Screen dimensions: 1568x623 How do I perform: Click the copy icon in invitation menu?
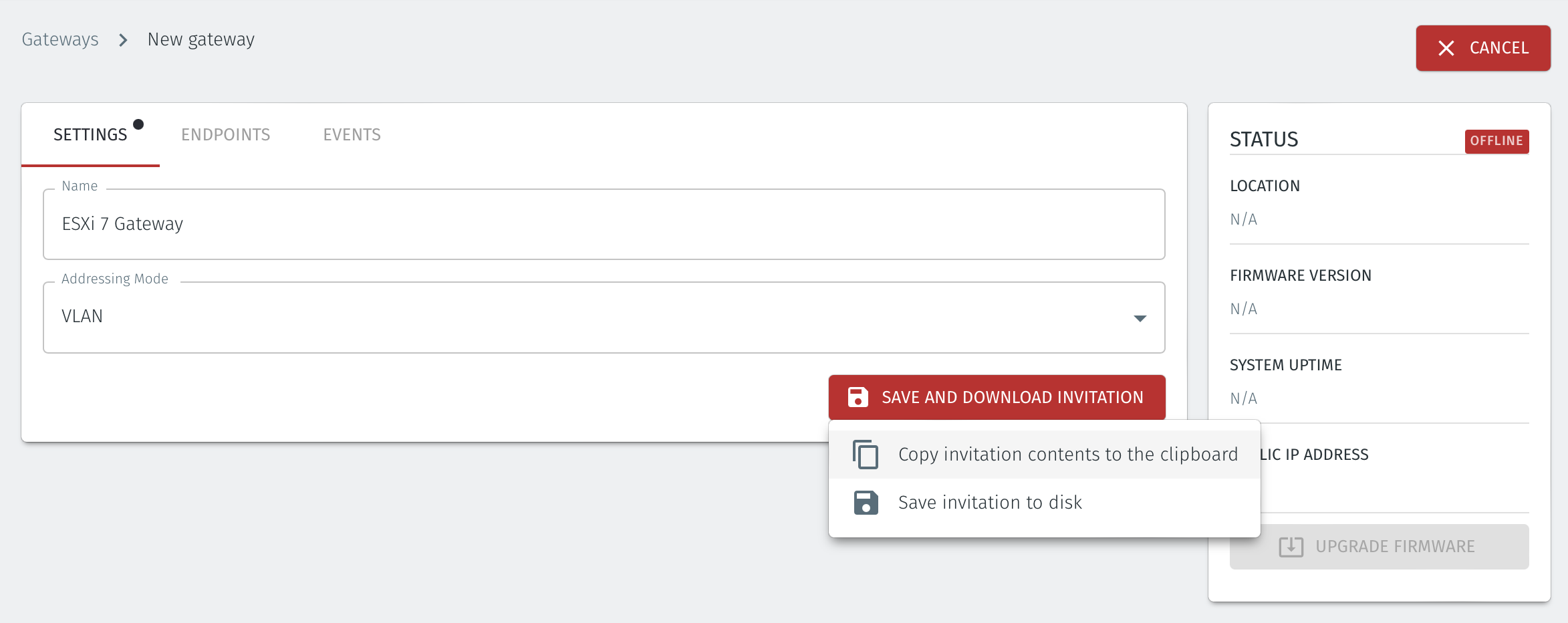pyautogui.click(x=866, y=455)
